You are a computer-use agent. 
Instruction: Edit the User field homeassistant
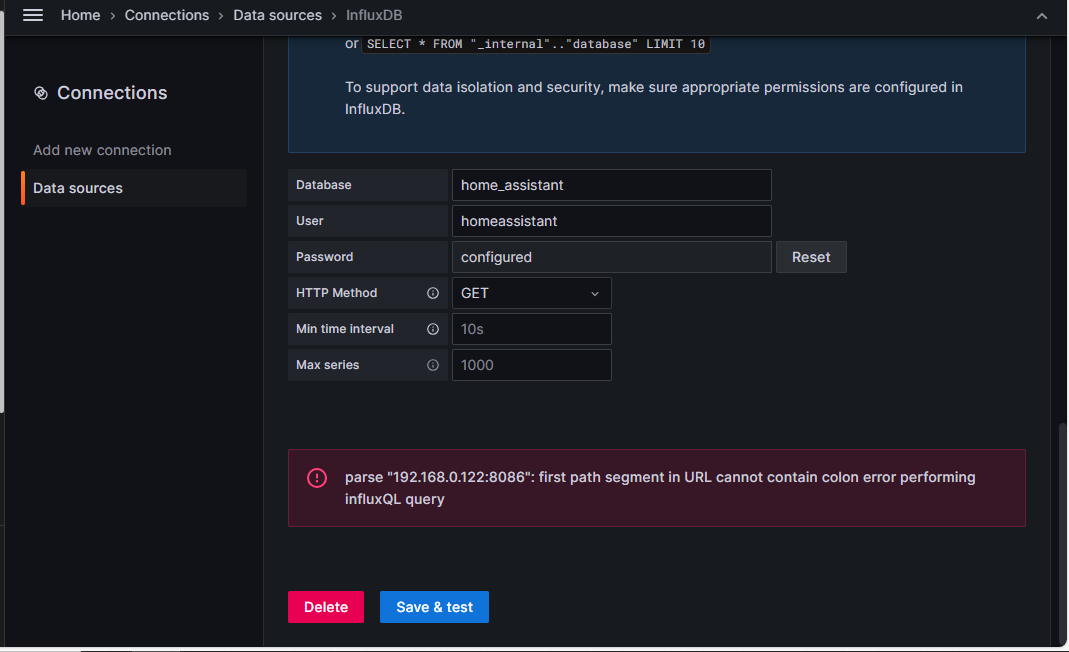tap(612, 221)
